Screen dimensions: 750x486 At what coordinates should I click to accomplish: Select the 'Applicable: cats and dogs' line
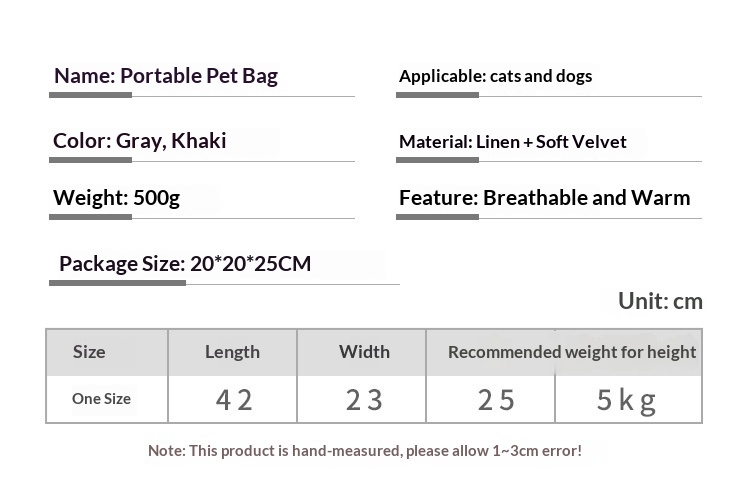[x=496, y=76]
